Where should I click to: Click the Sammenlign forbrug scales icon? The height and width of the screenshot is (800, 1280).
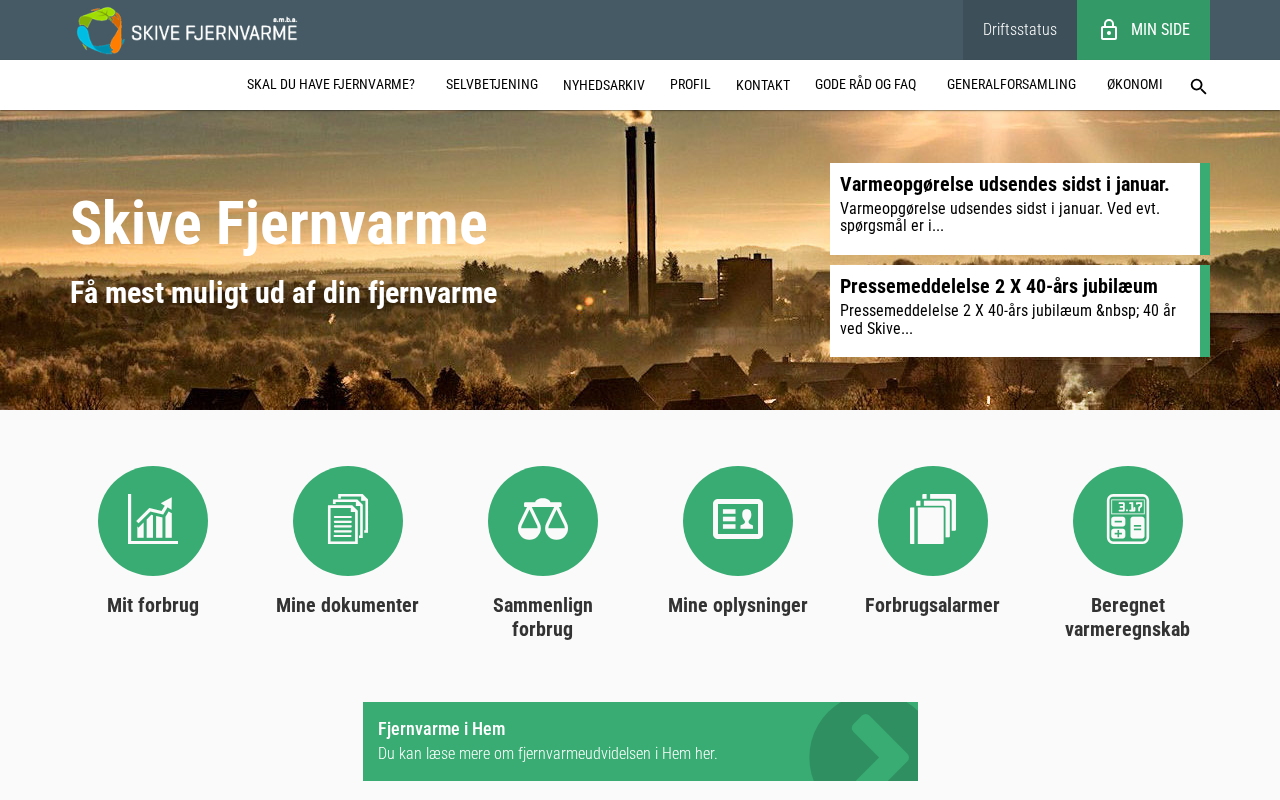point(543,521)
